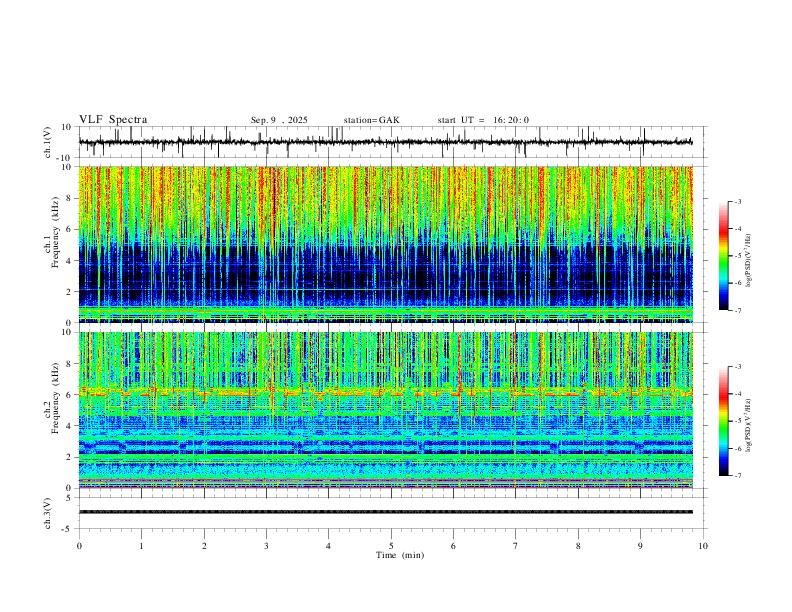The image size is (792, 612).
Task: Click the 'ch.3(V)' axis label
Action: (48, 513)
